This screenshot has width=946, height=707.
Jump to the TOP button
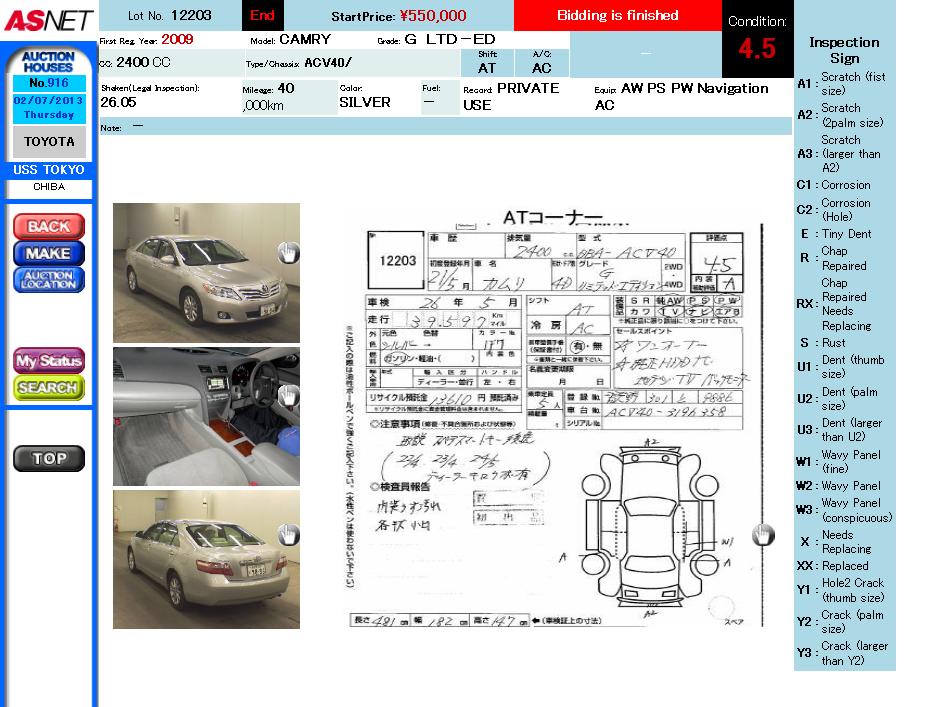[49, 459]
